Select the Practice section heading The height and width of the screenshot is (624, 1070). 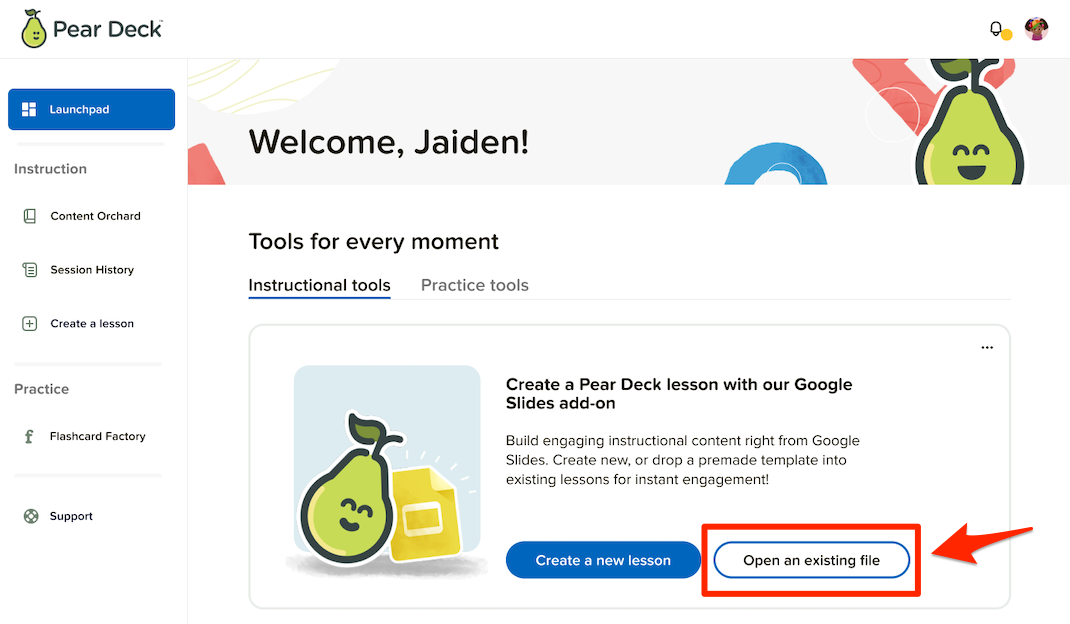41,389
